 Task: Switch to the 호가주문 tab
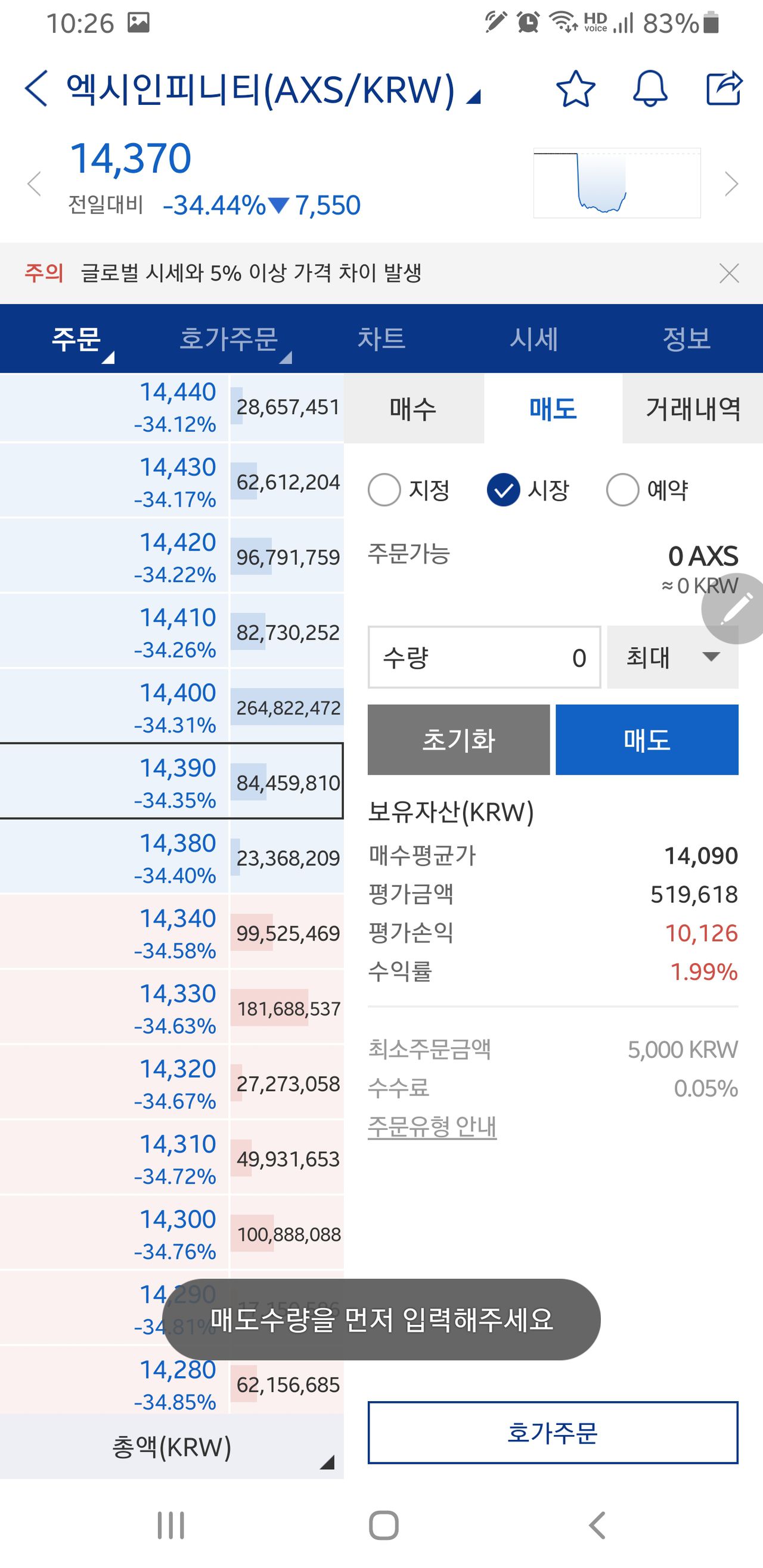(x=229, y=339)
